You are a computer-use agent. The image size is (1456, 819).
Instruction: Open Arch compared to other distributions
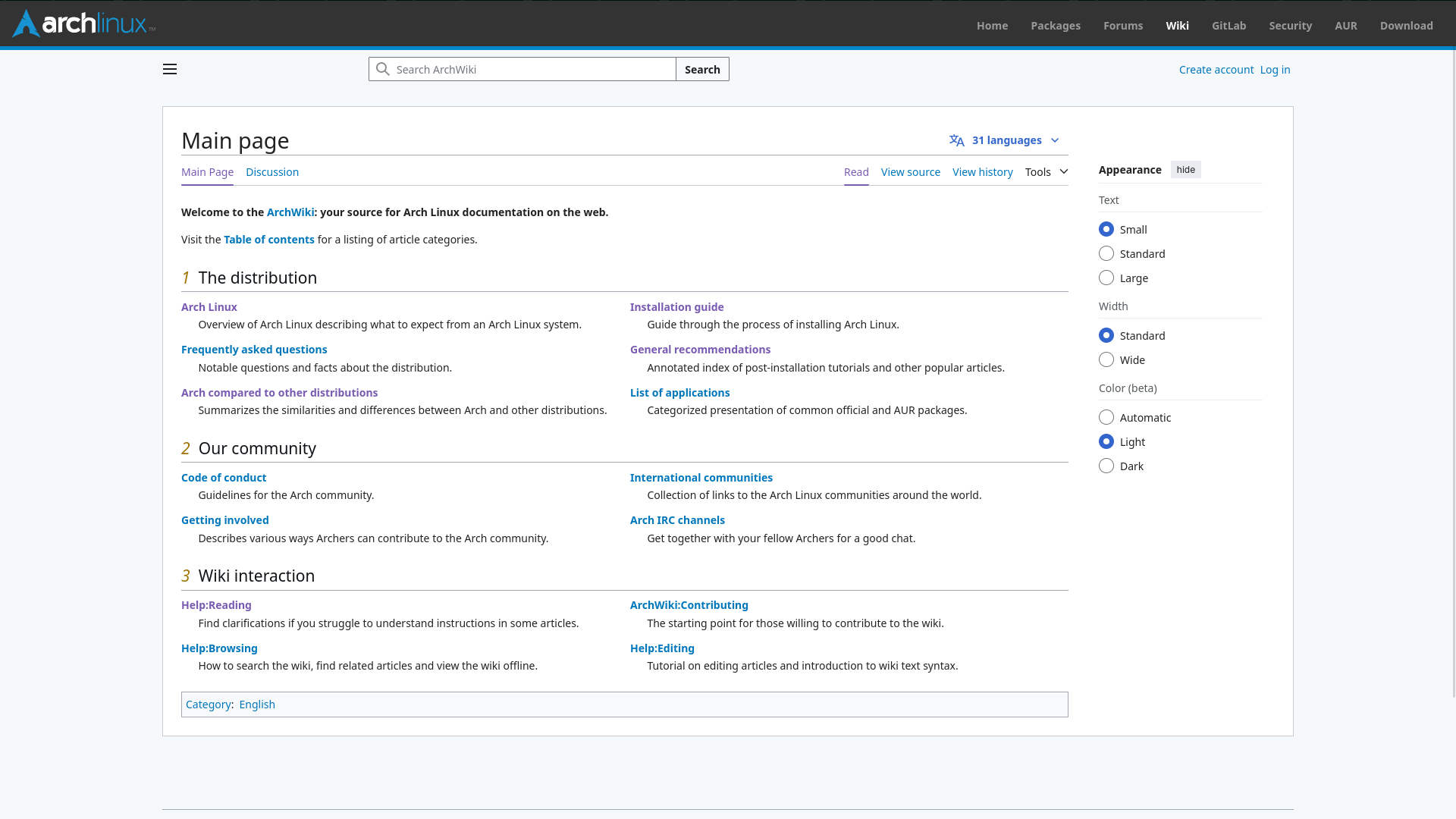pyautogui.click(x=279, y=393)
